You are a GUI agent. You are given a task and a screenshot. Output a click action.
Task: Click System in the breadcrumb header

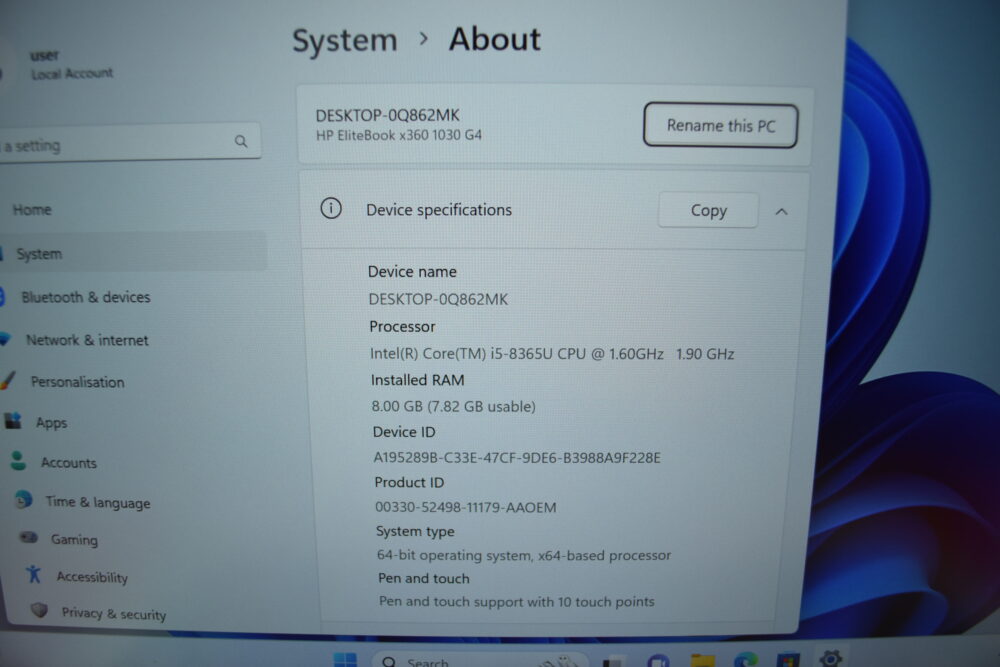[344, 40]
